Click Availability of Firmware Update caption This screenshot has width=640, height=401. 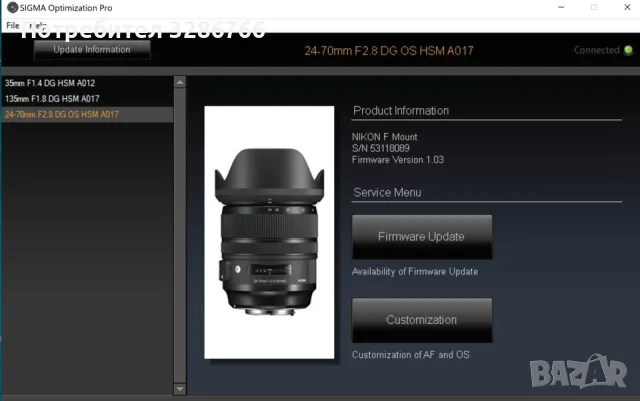[415, 272]
